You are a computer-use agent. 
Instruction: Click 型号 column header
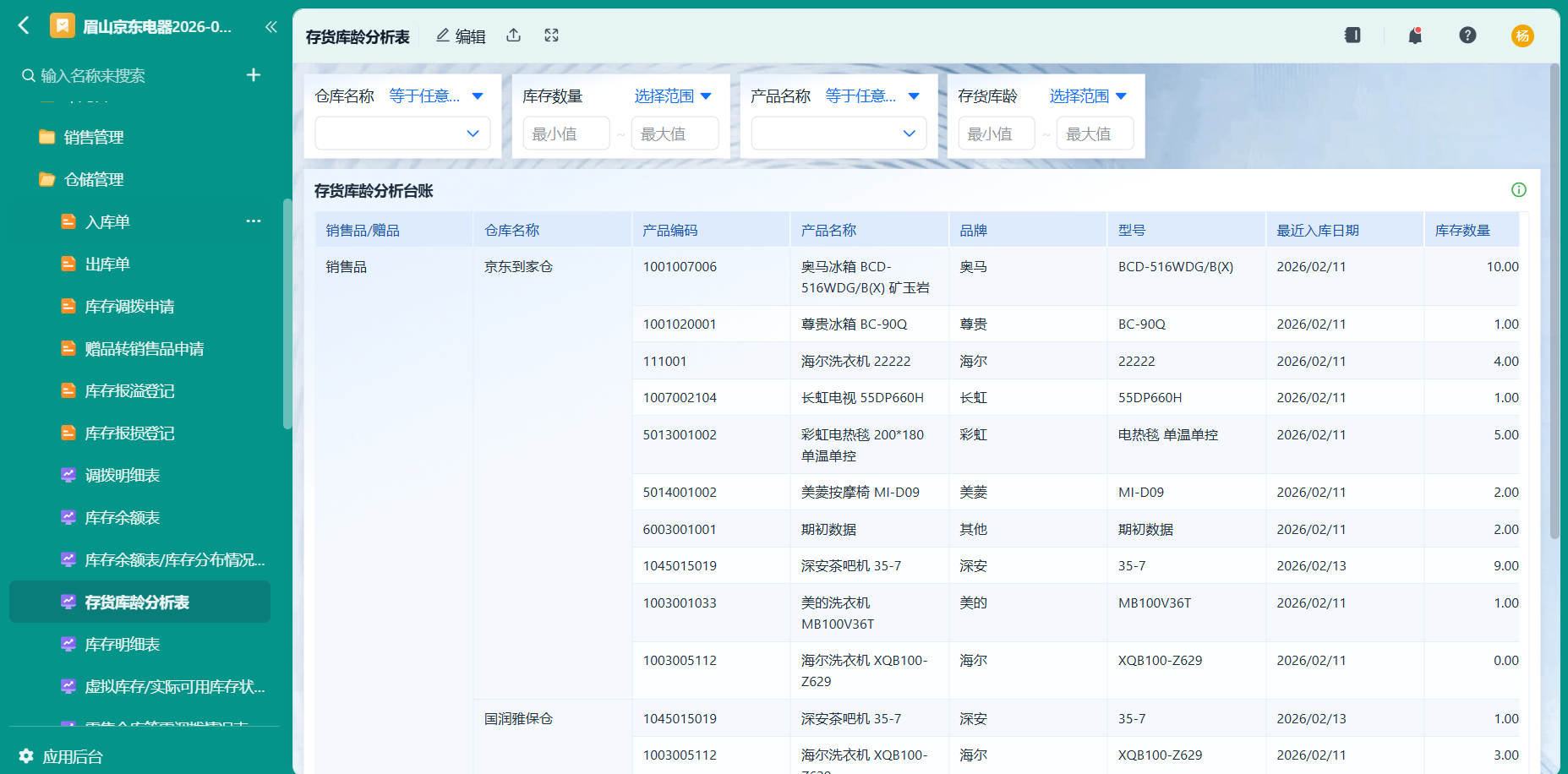[1187, 230]
